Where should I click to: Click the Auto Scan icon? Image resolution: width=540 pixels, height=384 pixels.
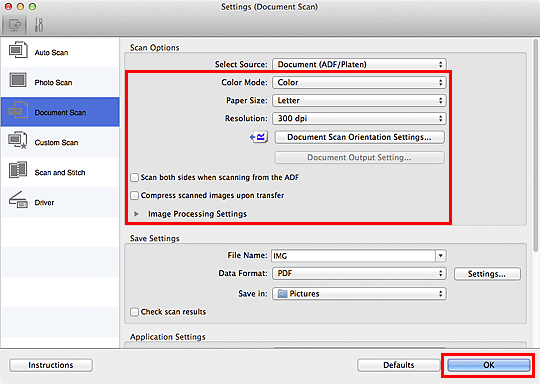(x=18, y=50)
